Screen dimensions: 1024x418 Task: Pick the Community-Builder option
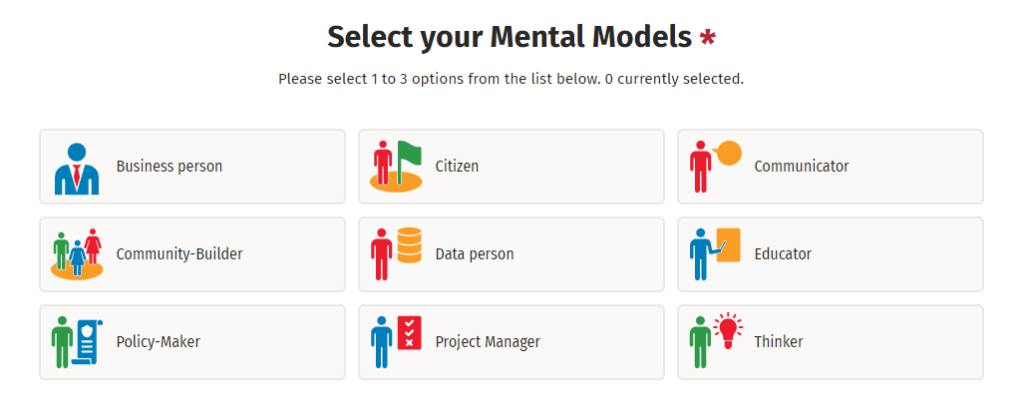click(x=193, y=254)
